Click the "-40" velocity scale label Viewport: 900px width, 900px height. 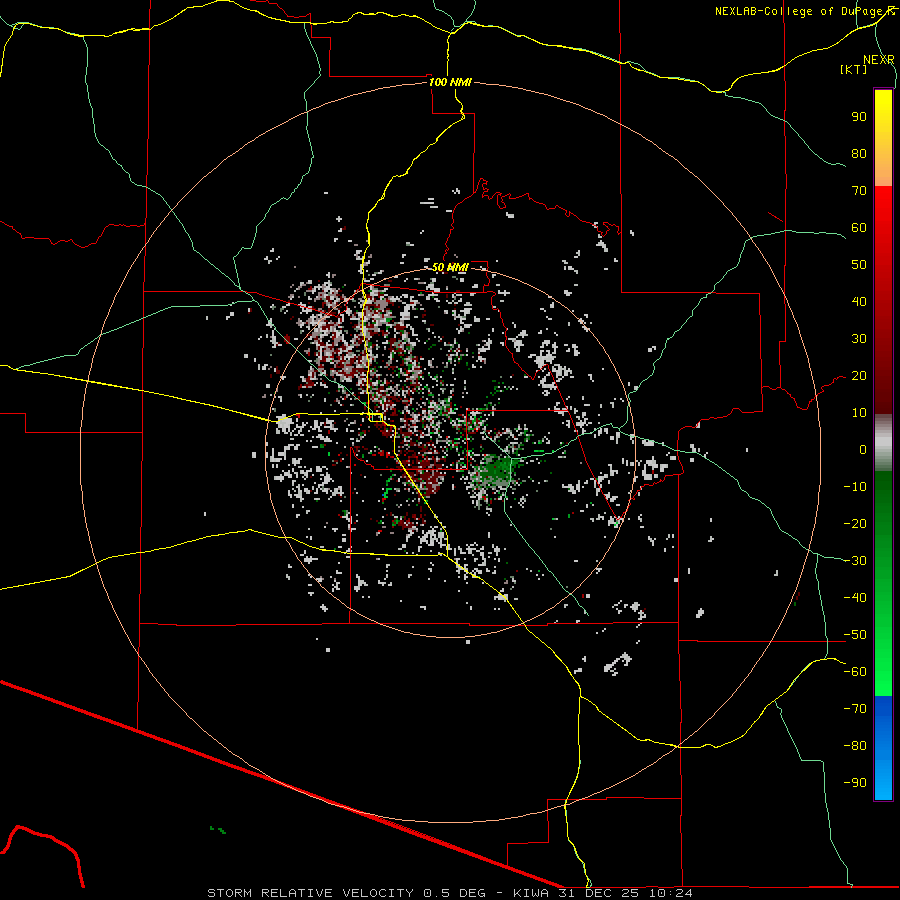point(855,598)
